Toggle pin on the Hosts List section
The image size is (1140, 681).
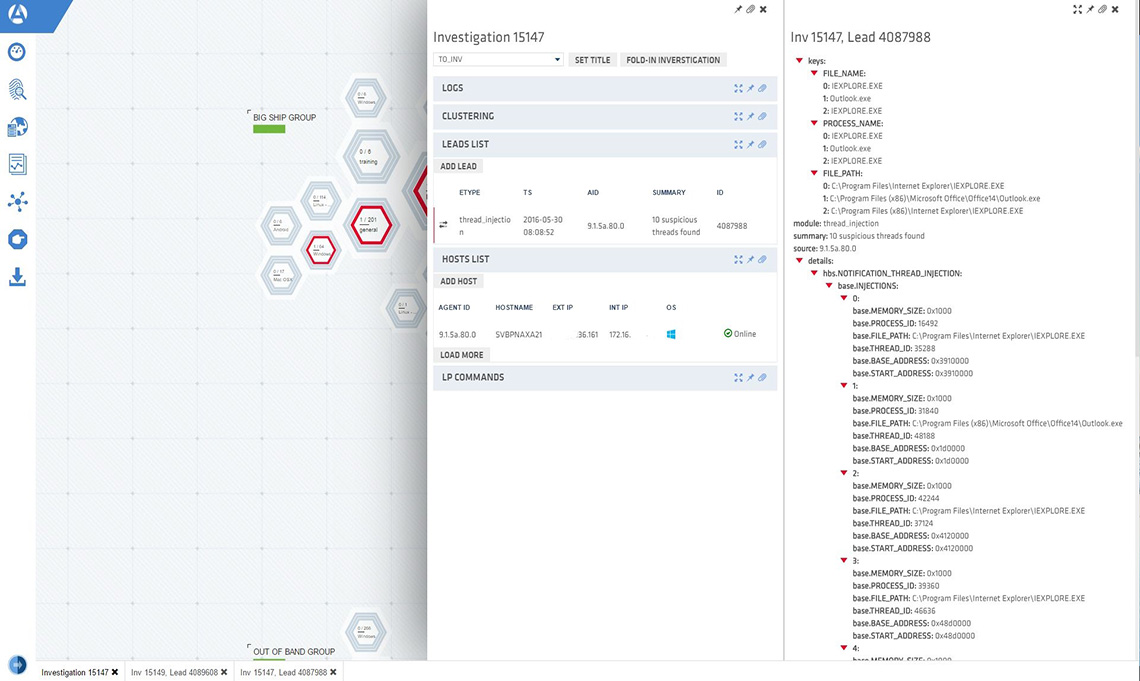[750, 260]
